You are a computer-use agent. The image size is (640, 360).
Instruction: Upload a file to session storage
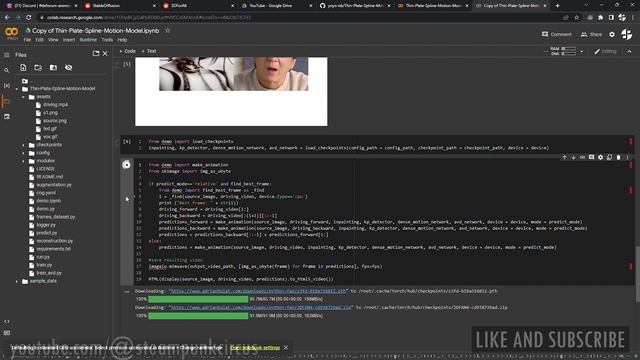pyautogui.click(x=23, y=68)
